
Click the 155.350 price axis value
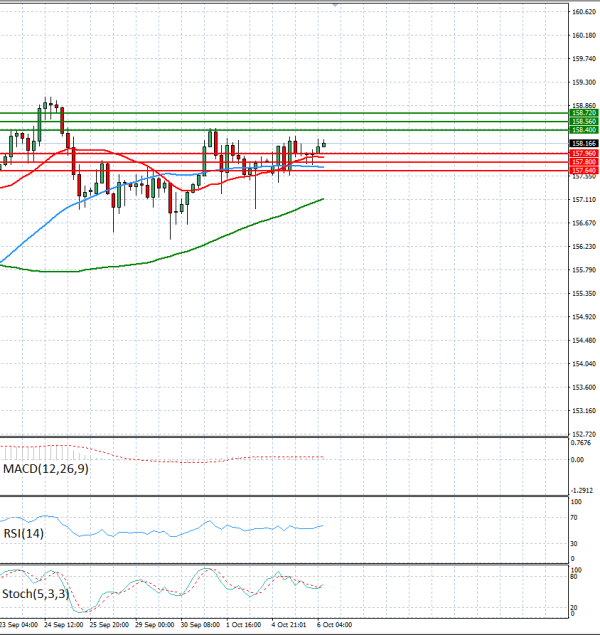tap(584, 294)
